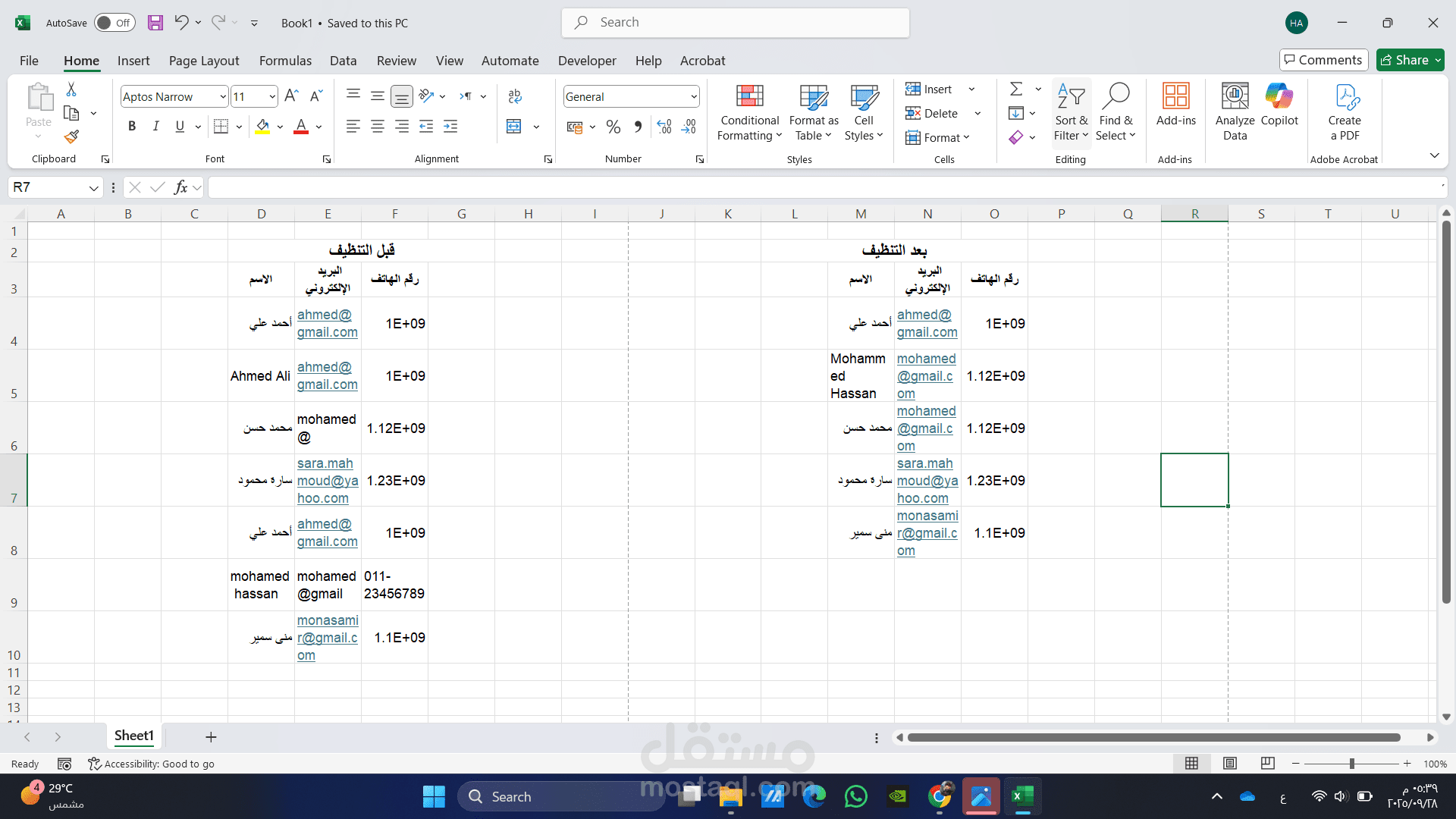The width and height of the screenshot is (1456, 819).
Task: Open the Analyze Data tool
Action: coord(1234,111)
